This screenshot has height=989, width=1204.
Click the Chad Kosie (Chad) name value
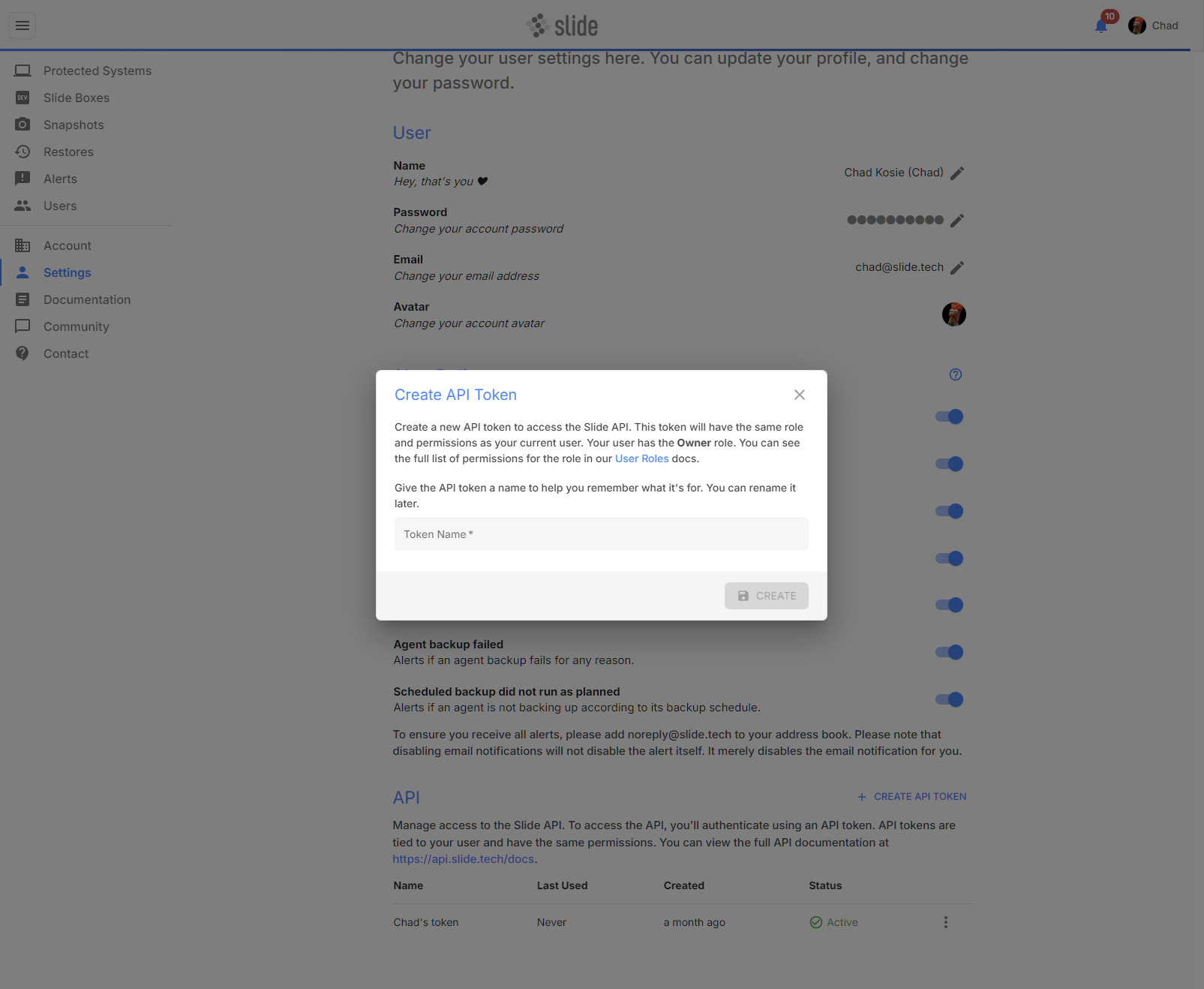click(893, 173)
